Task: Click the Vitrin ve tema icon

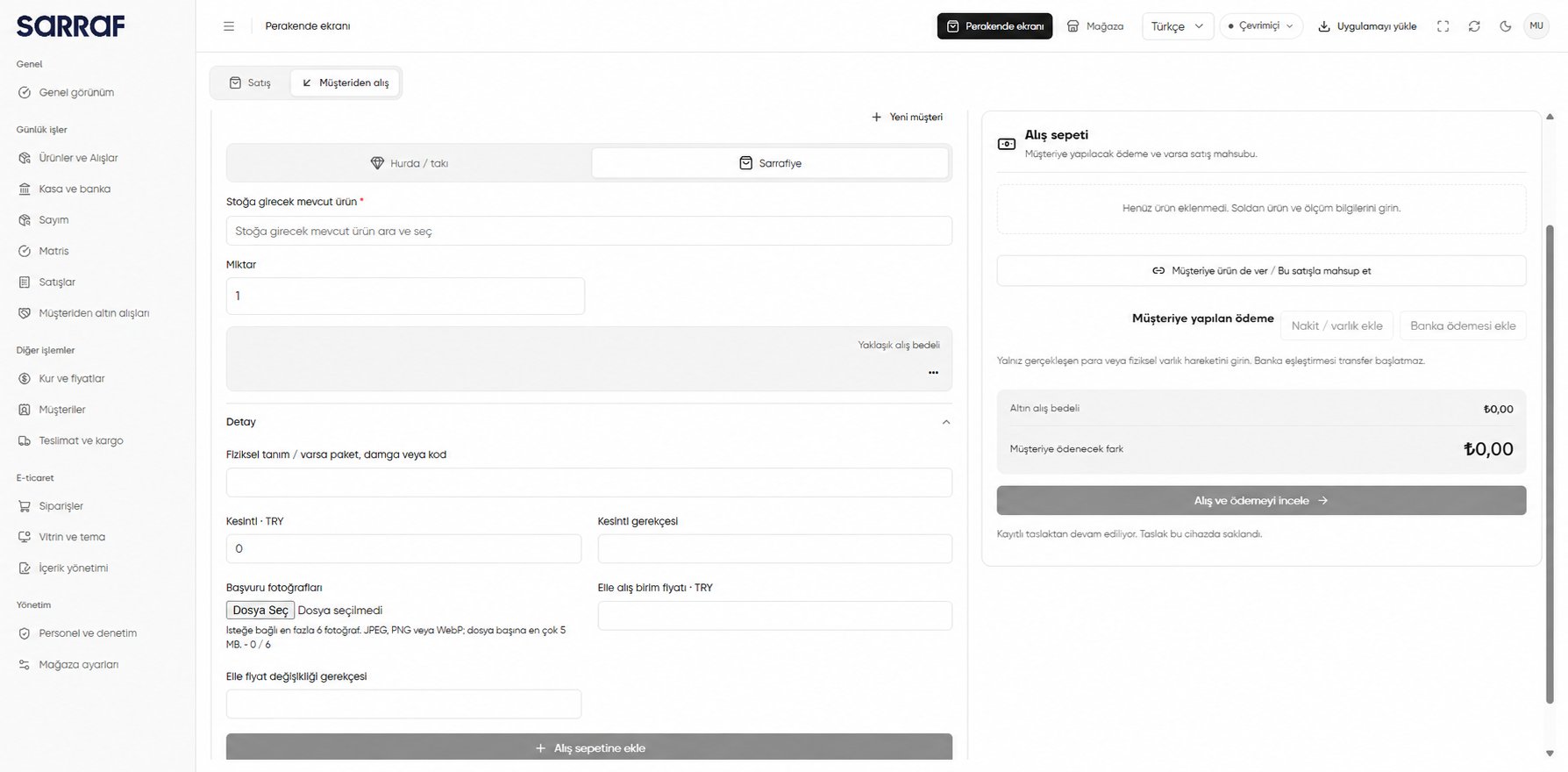Action: click(25, 537)
